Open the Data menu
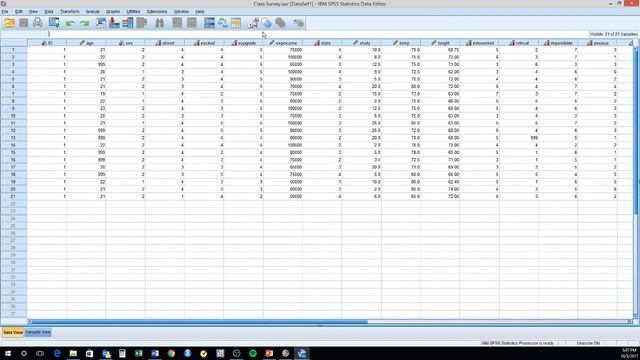Screen dimensions: 640x360 (49, 11)
